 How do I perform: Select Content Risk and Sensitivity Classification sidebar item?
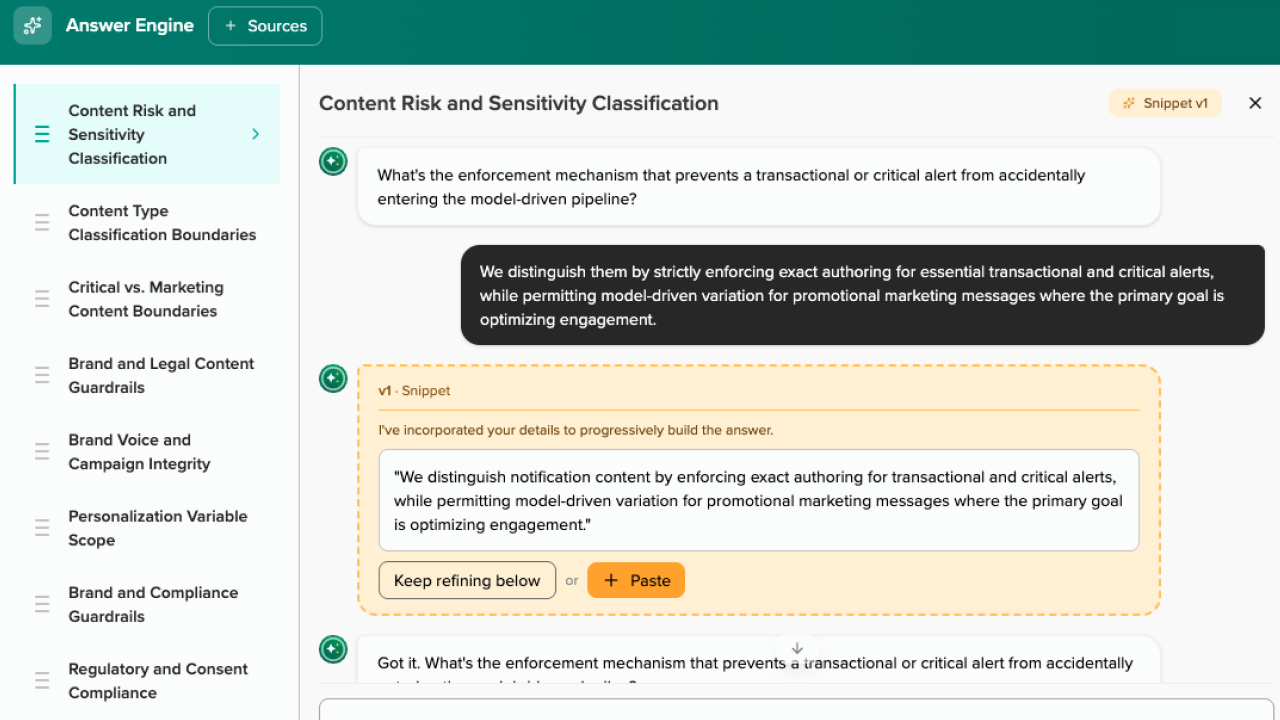(x=147, y=134)
